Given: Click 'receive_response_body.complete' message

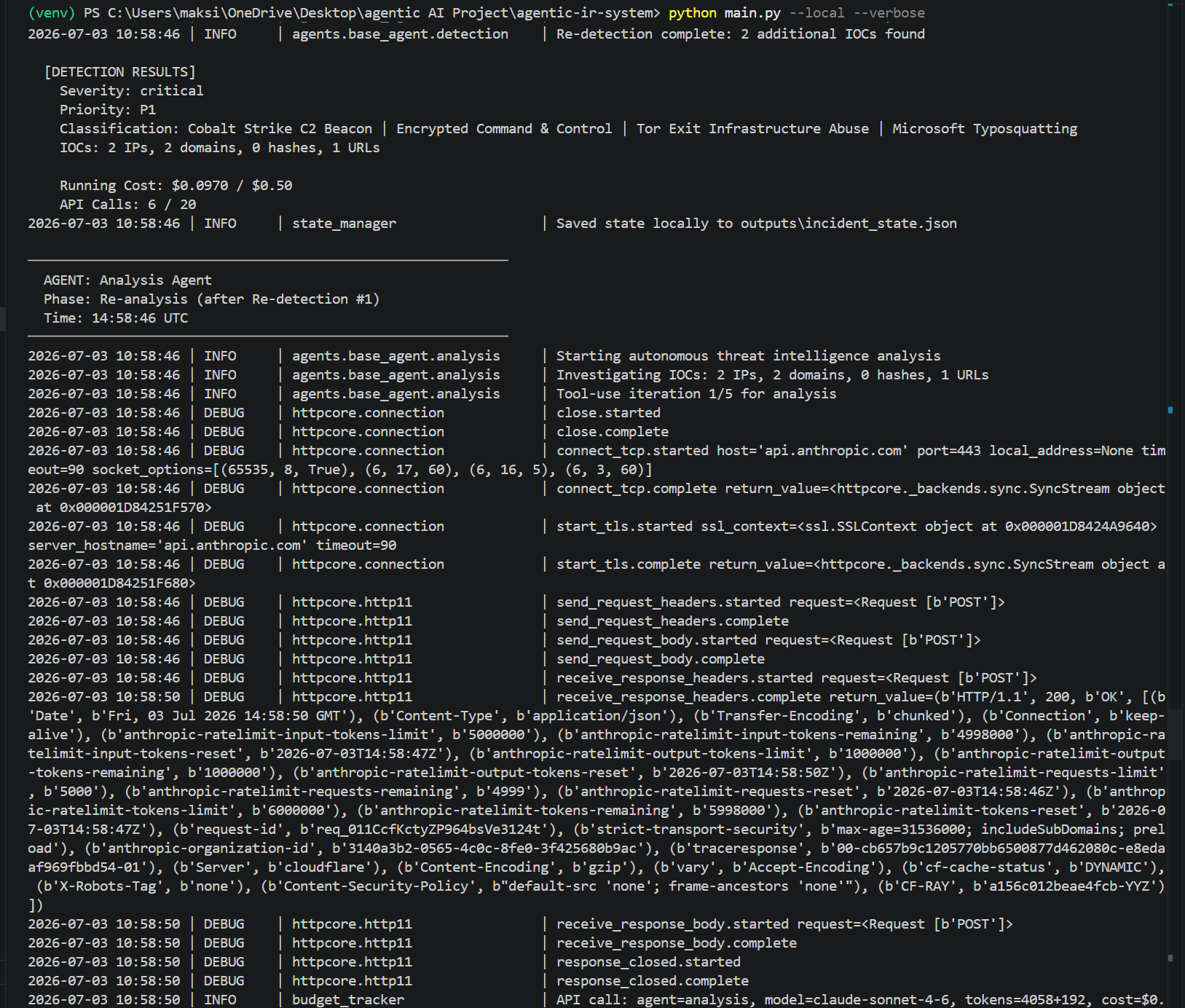Looking at the screenshot, I should (x=677, y=942).
